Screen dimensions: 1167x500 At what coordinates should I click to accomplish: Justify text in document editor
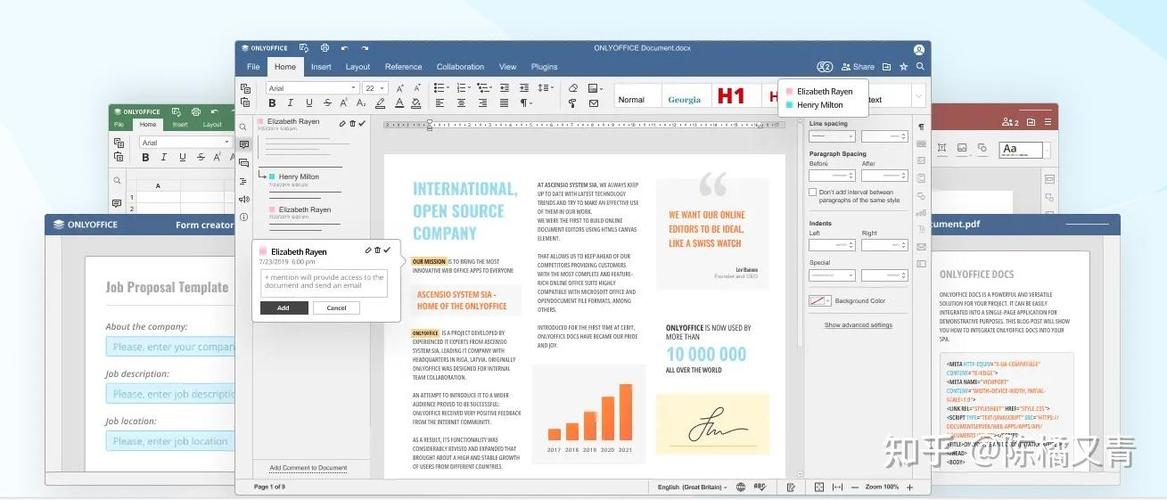click(x=504, y=103)
